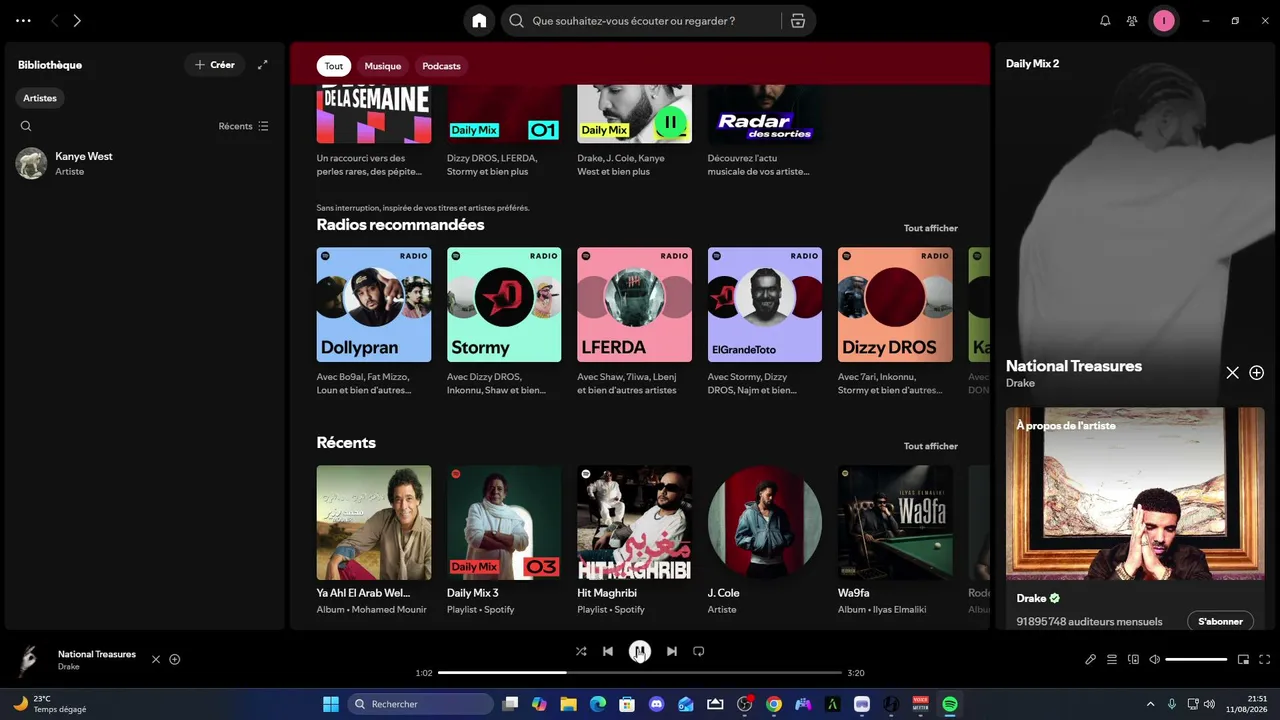Open Google Chrome from the taskbar
This screenshot has width=1280, height=720.
774,704
